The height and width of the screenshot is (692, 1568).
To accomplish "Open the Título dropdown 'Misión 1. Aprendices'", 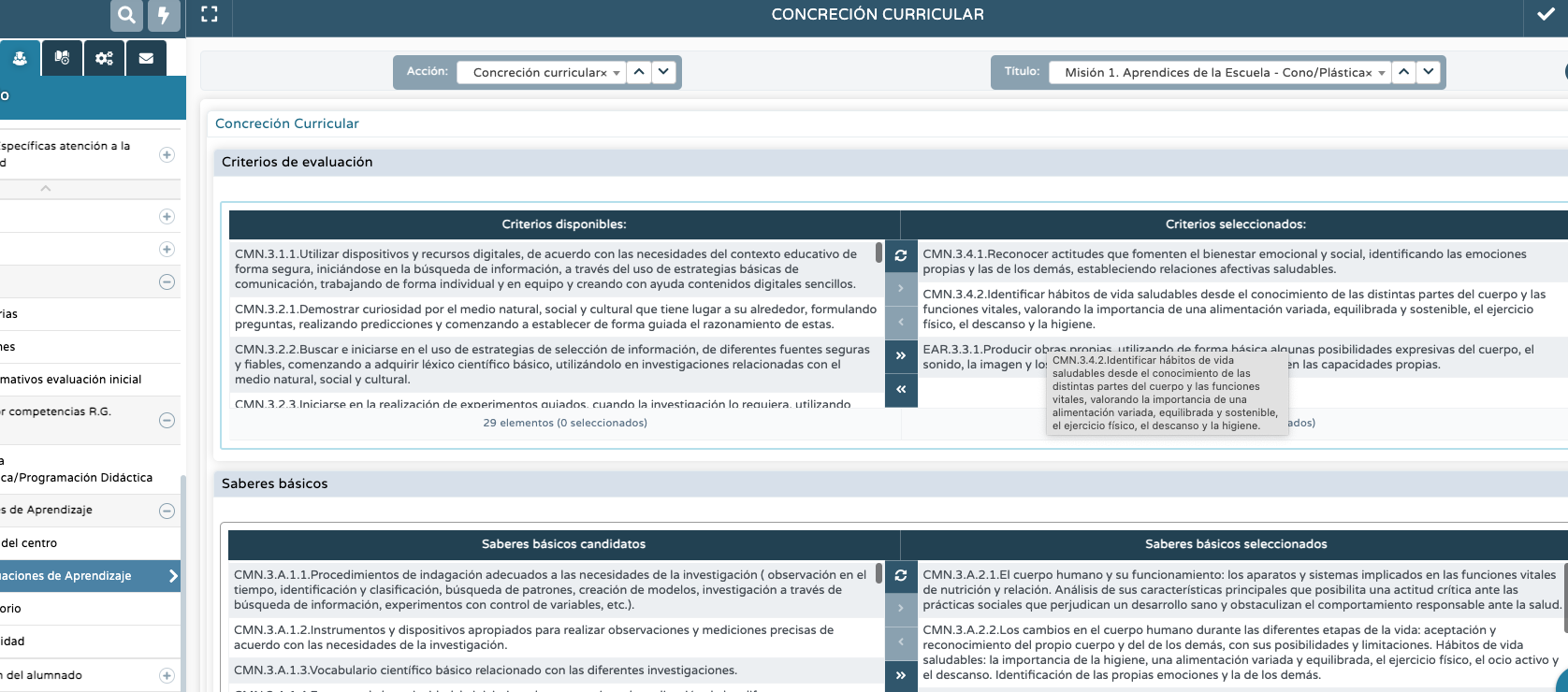I will click(1219, 72).
